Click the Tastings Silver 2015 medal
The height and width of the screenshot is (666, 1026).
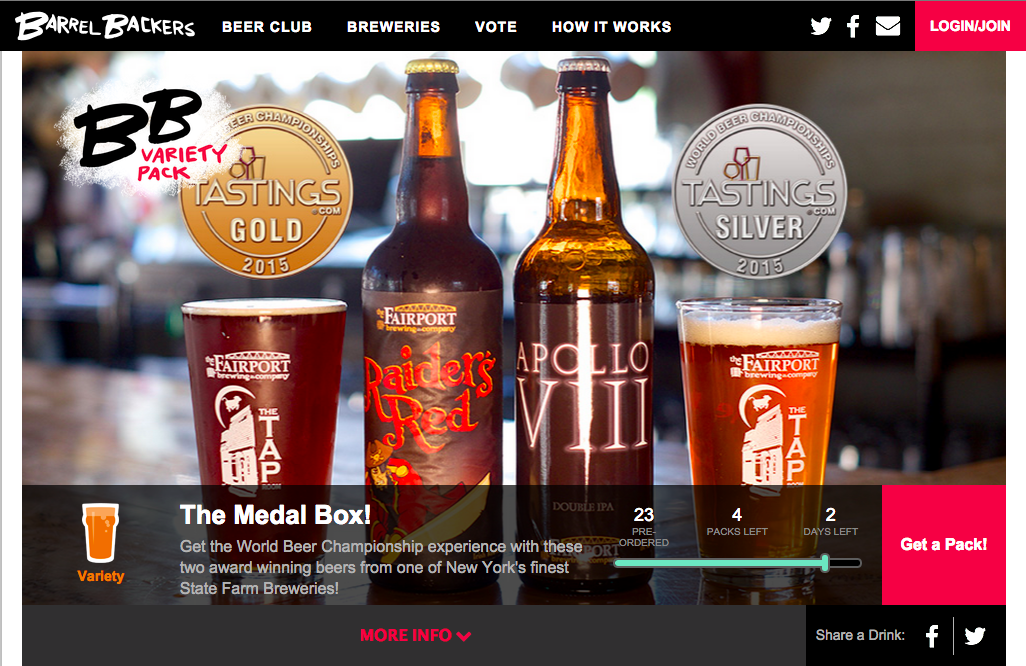click(x=759, y=192)
